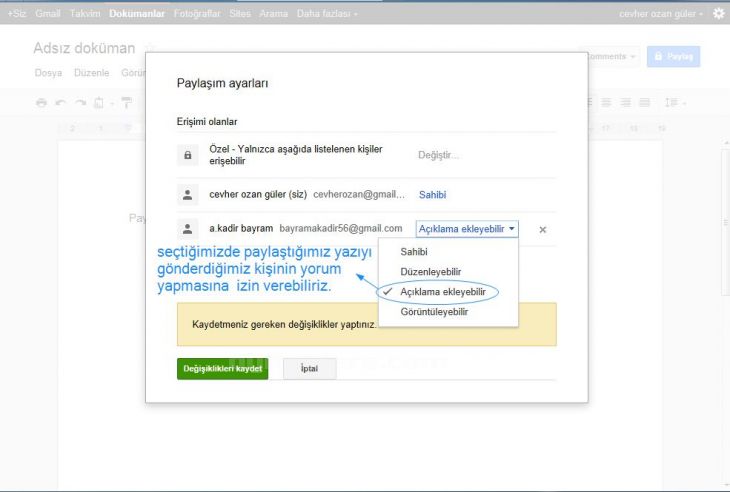Image resolution: width=730 pixels, height=492 pixels.
Task: Click the Adsız doküman title field
Action: tap(84, 49)
